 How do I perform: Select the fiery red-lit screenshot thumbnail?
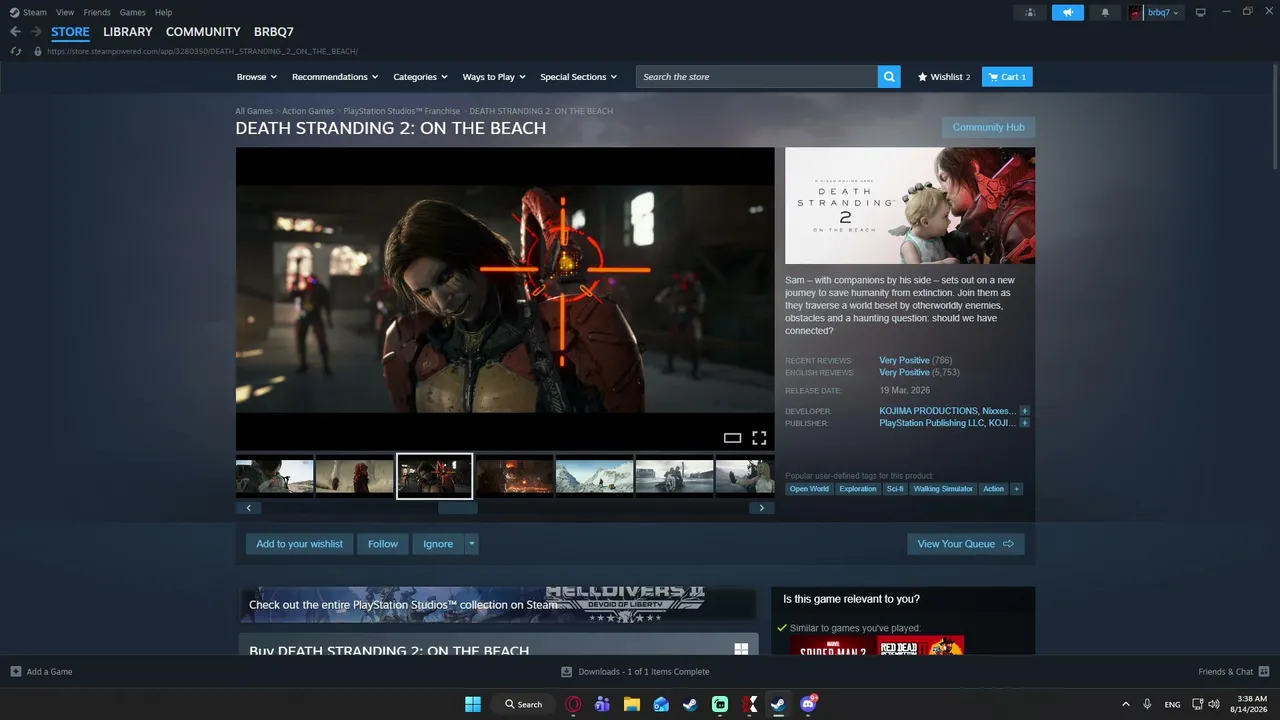pyautogui.click(x=514, y=477)
